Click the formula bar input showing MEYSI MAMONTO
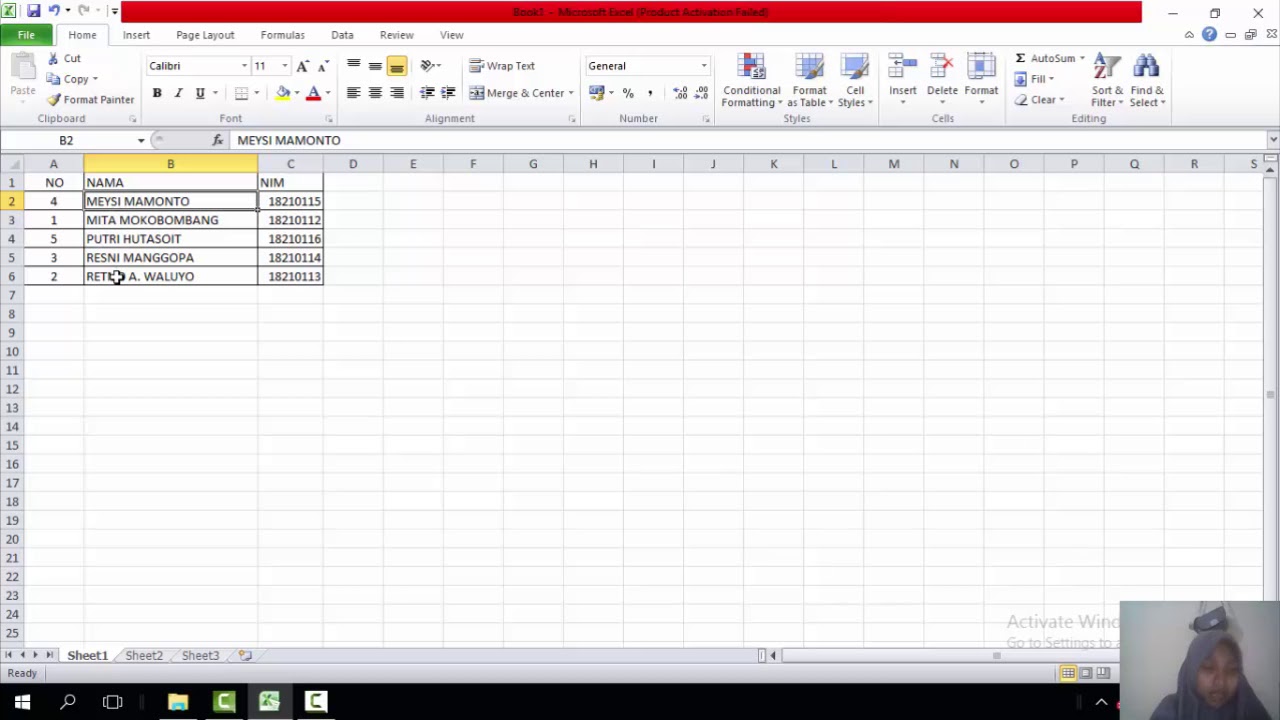Image resolution: width=1280 pixels, height=720 pixels. click(x=750, y=140)
